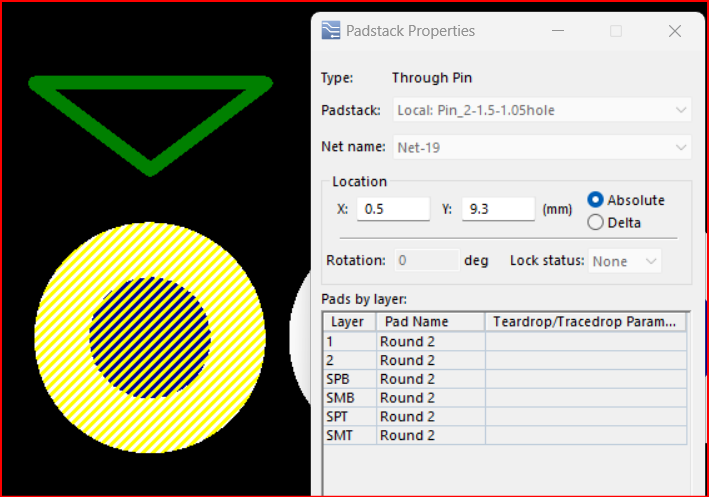Click the X location input field

396,209
